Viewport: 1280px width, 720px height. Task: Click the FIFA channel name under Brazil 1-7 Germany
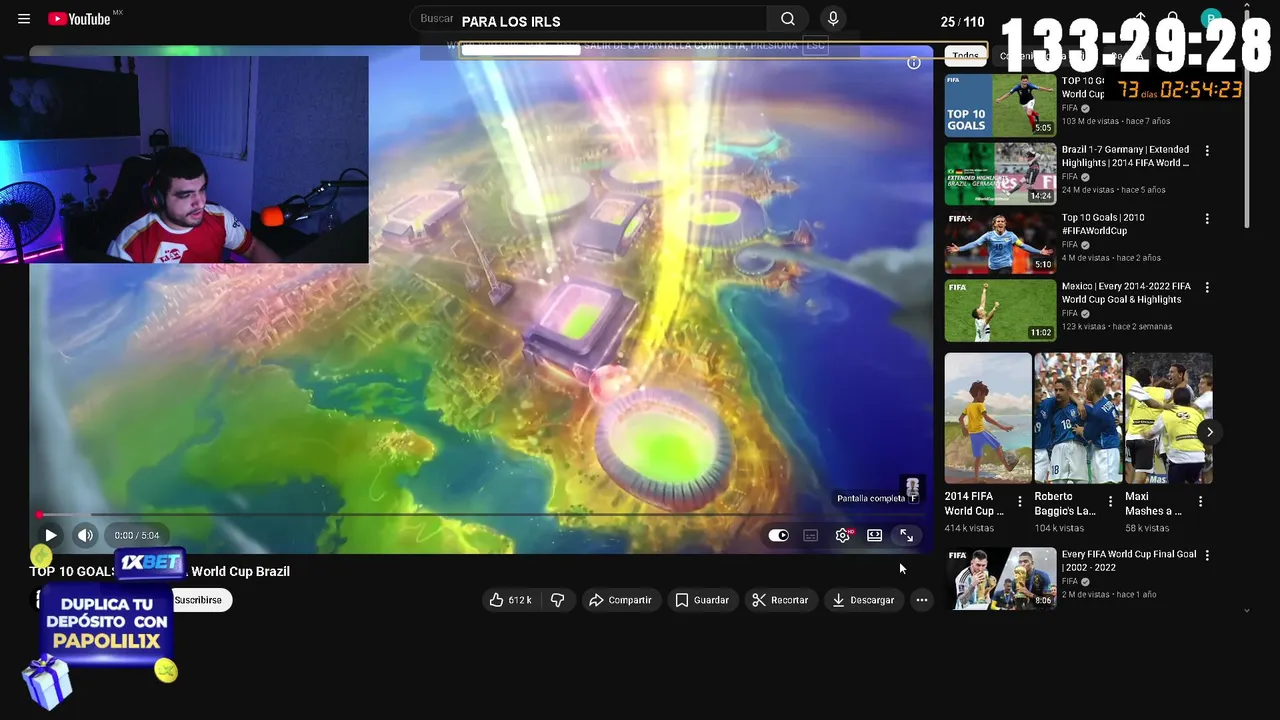pos(1070,177)
